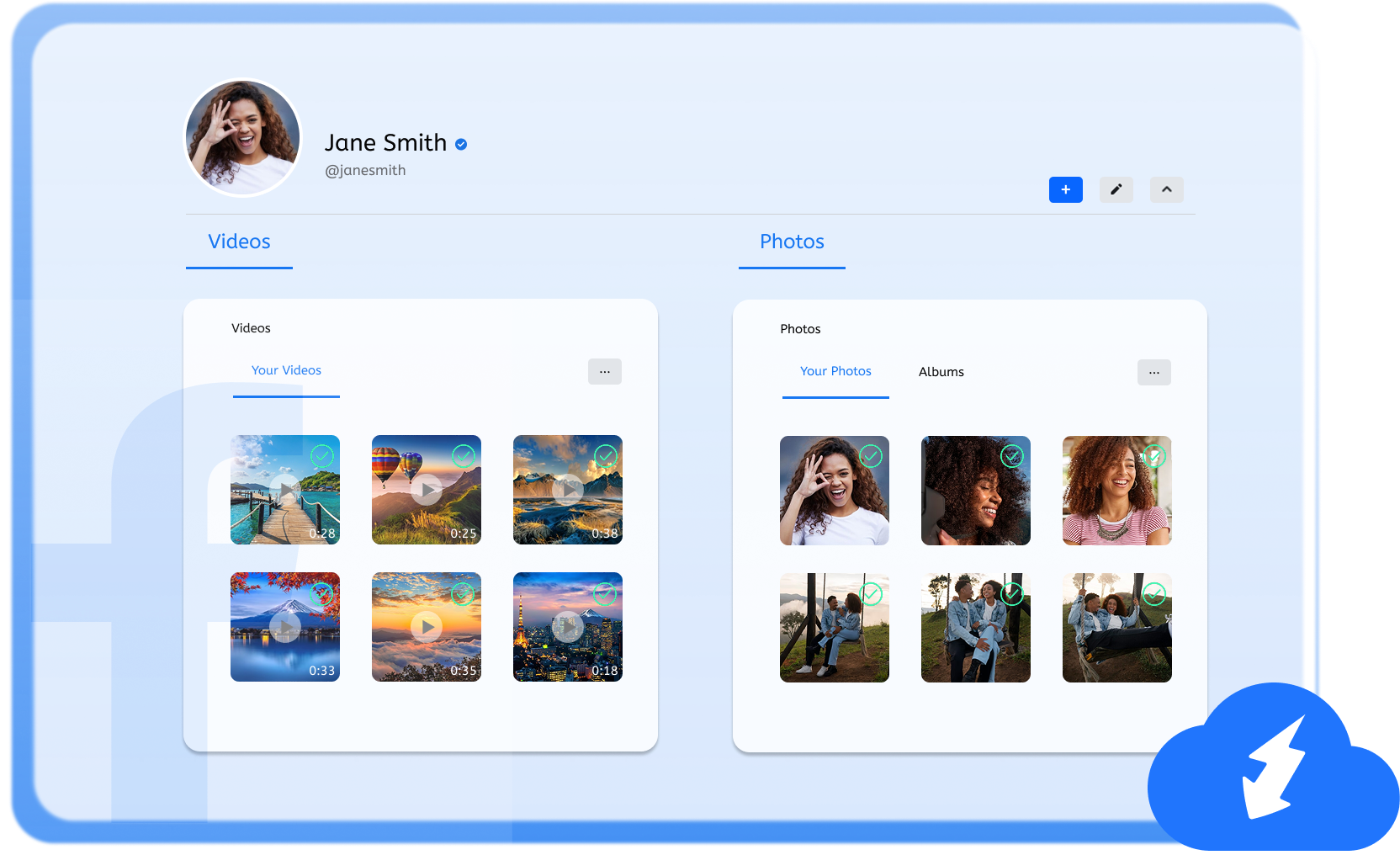The height and width of the screenshot is (855, 1400).
Task: Select the Your Photos tab
Action: (835, 371)
